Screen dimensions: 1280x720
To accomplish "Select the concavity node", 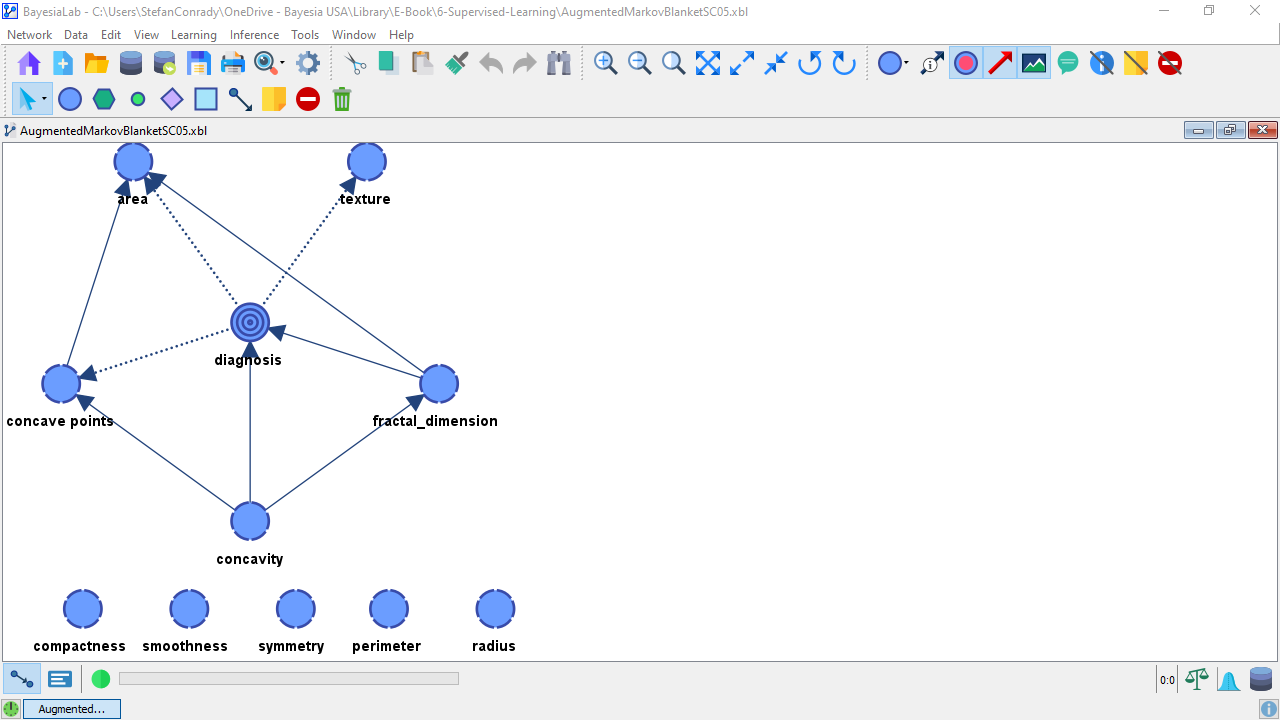I will coord(250,521).
